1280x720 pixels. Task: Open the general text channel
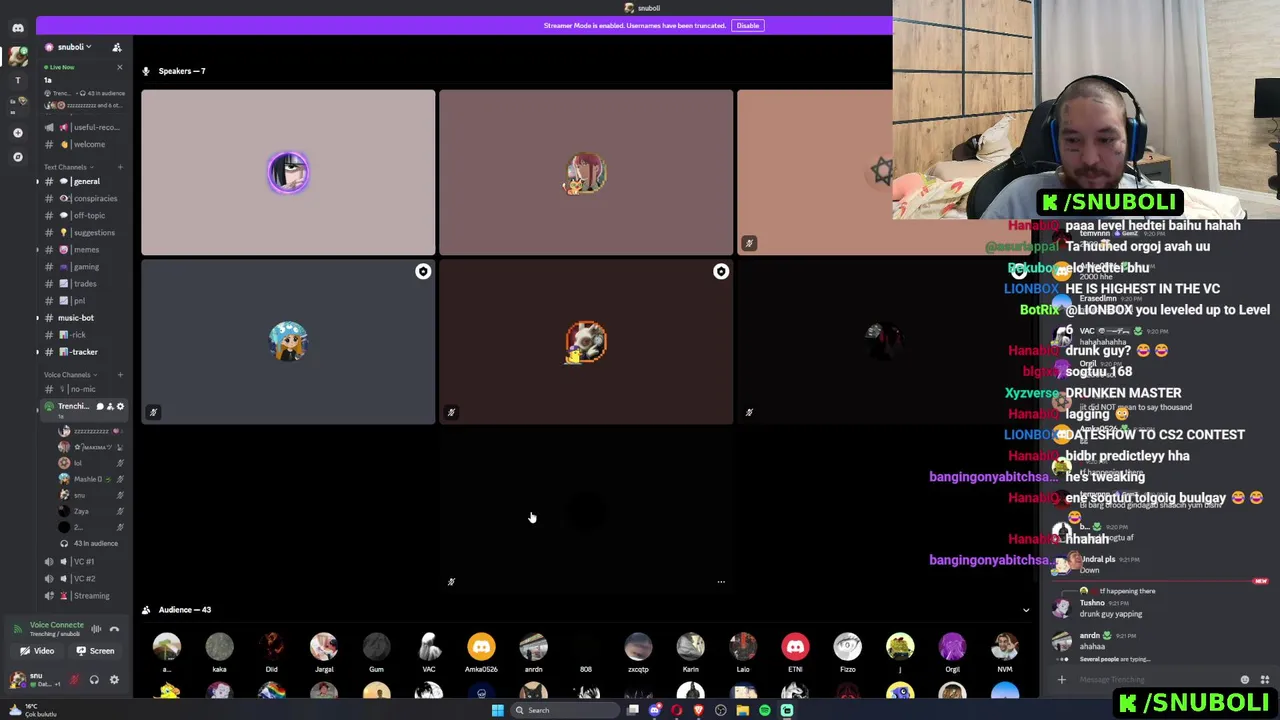coord(84,181)
